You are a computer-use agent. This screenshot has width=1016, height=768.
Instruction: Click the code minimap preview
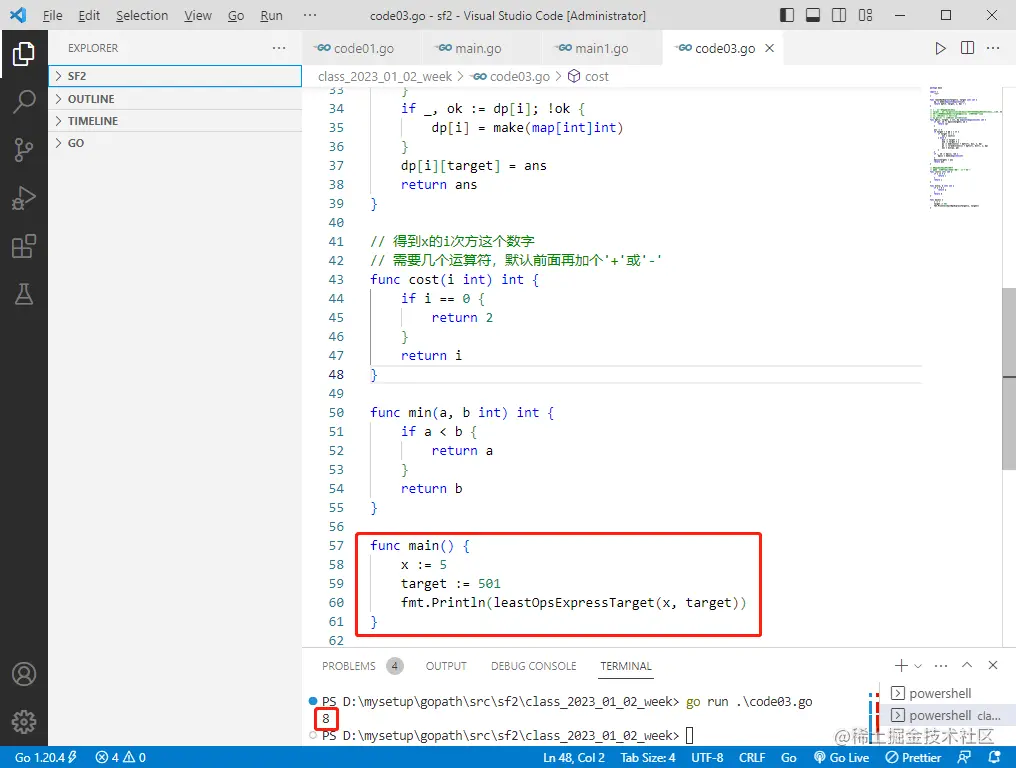pos(964,147)
